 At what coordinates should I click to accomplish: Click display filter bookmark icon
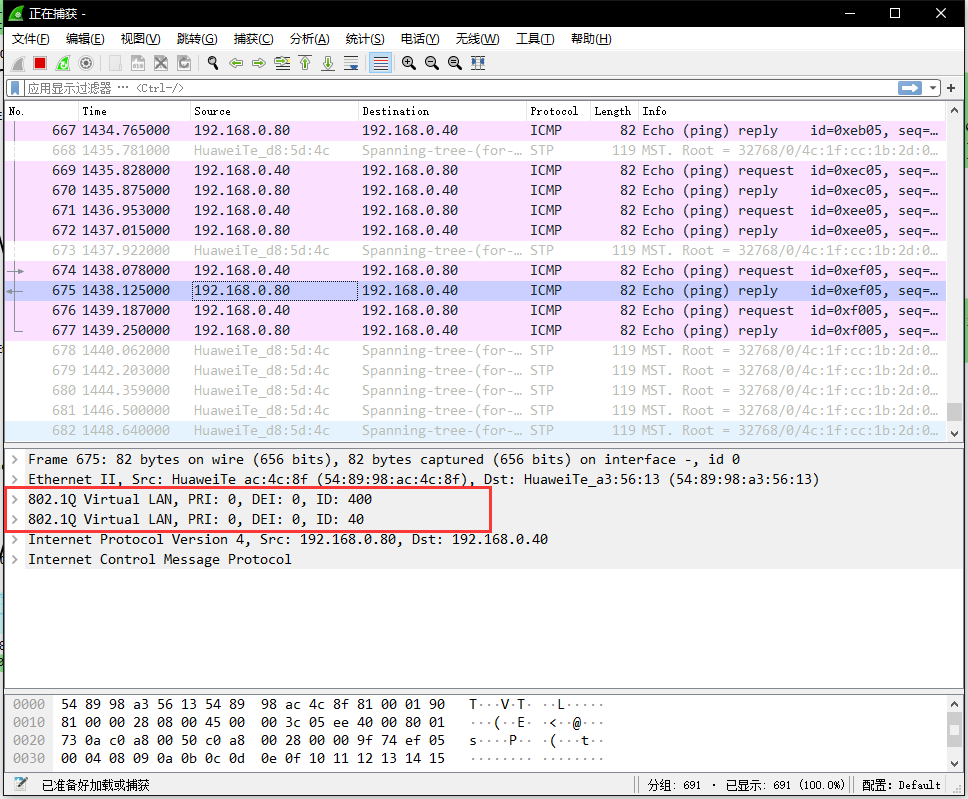coord(15,88)
